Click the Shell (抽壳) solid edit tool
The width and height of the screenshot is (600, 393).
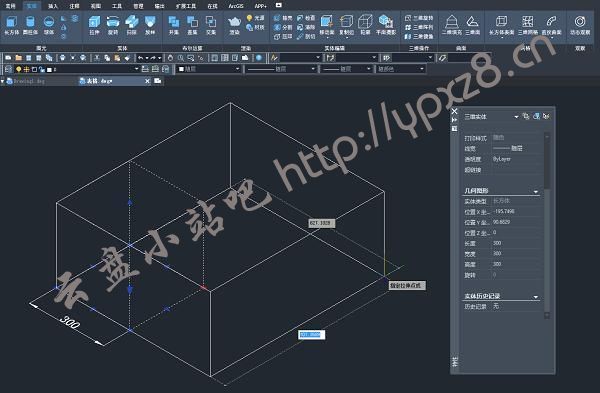[x=283, y=18]
